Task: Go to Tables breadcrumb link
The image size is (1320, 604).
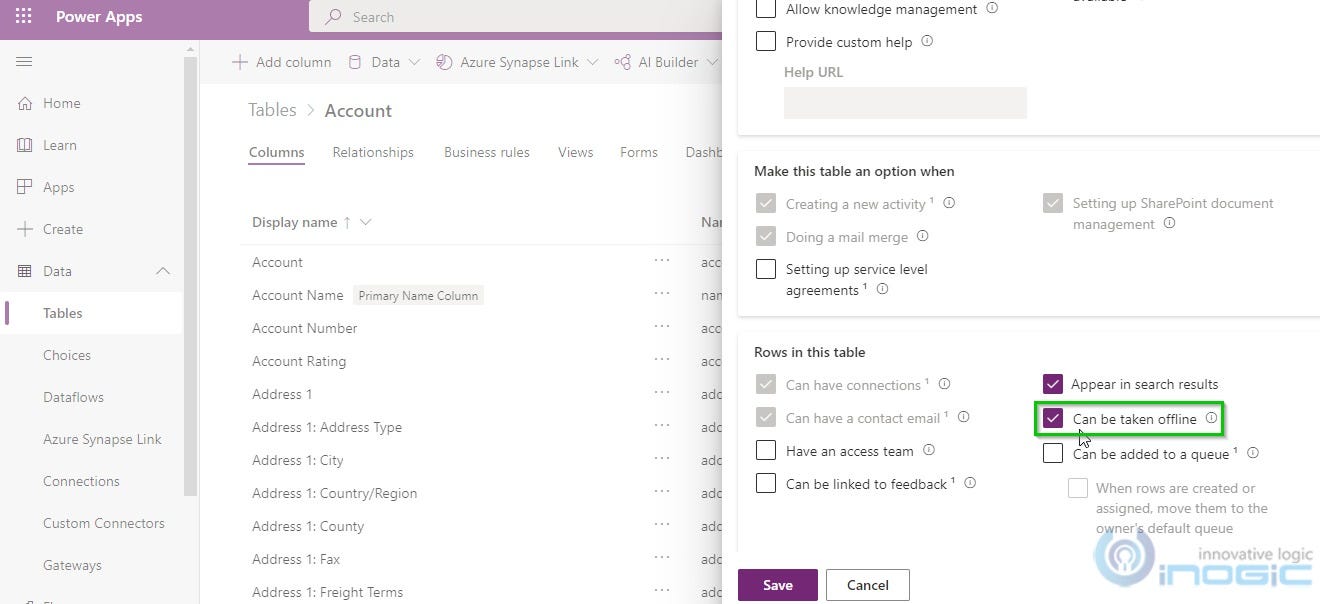Action: (272, 110)
